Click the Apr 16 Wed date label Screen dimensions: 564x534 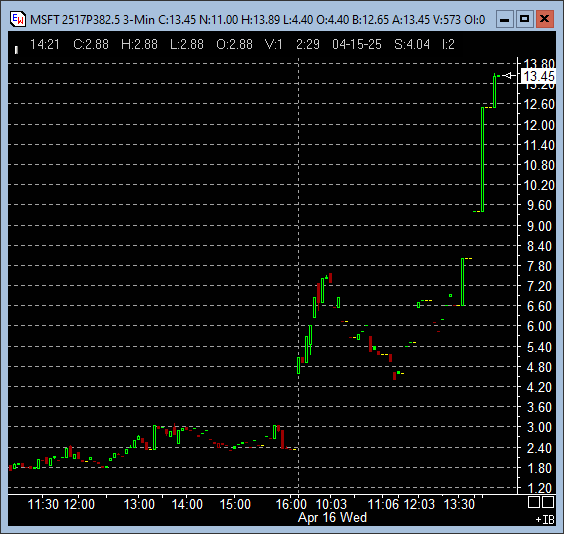(332, 517)
